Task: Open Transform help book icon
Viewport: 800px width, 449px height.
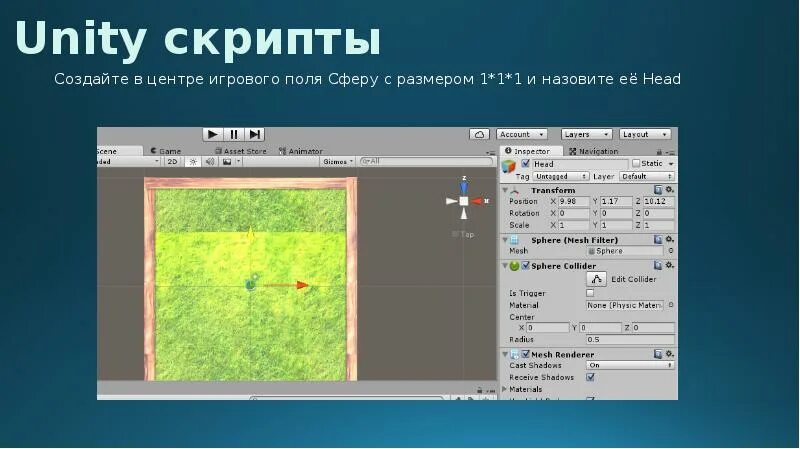Action: [x=658, y=190]
